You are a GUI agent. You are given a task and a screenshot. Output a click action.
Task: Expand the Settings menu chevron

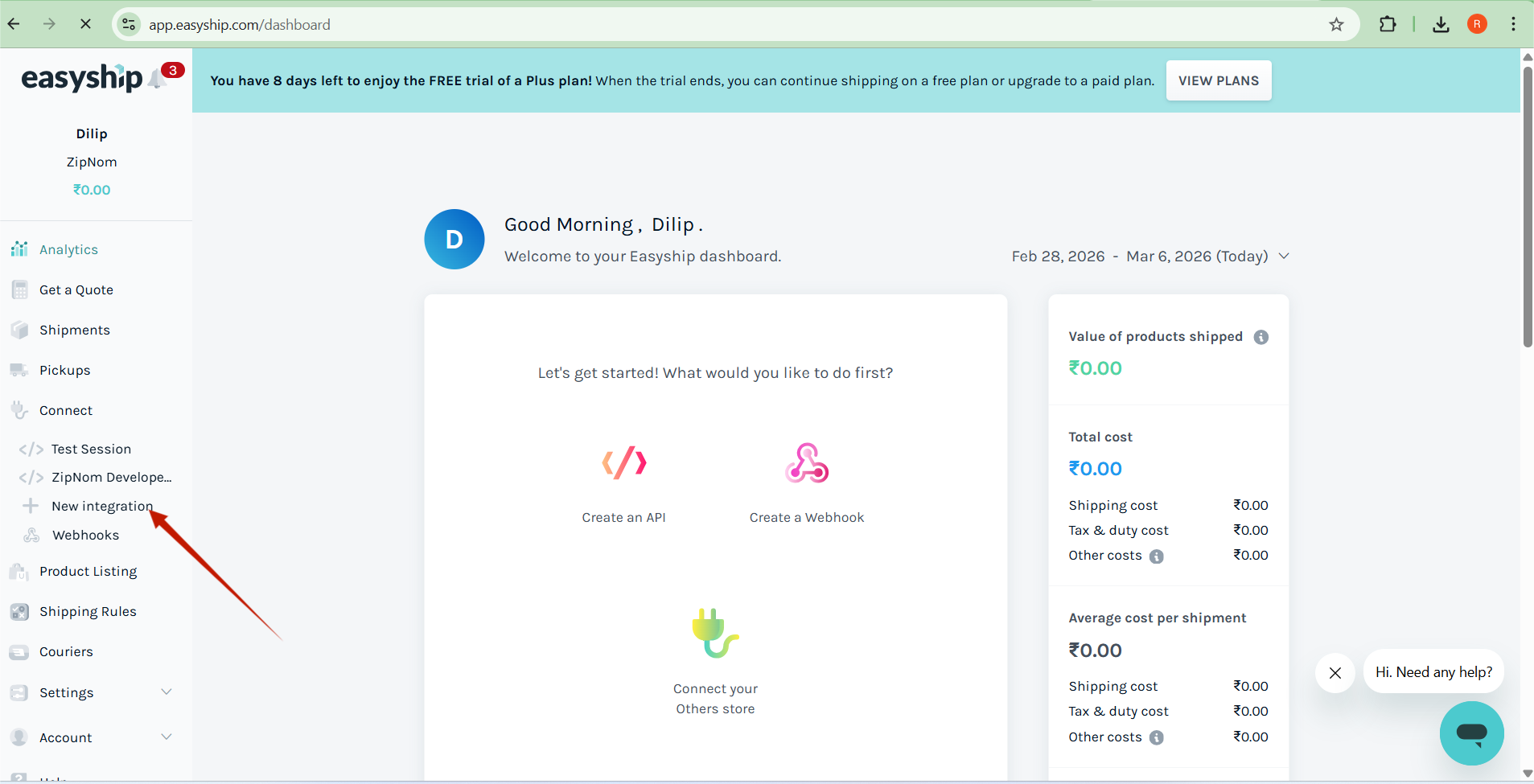[167, 692]
